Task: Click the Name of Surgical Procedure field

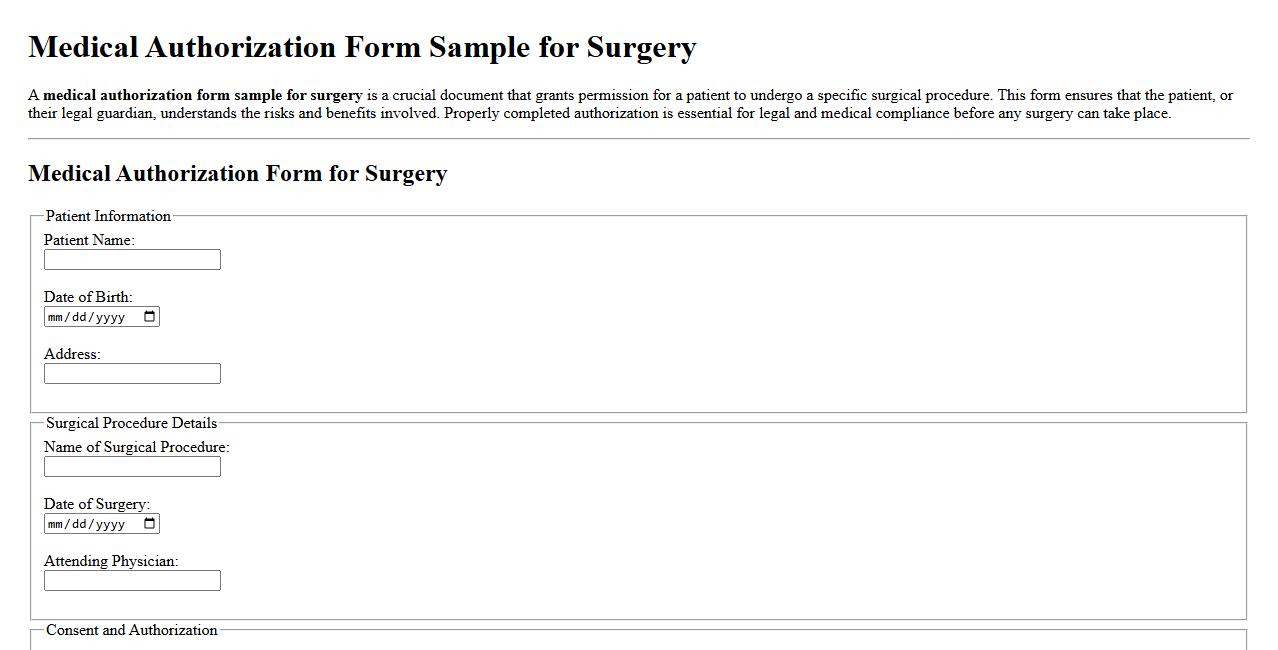Action: [x=130, y=466]
